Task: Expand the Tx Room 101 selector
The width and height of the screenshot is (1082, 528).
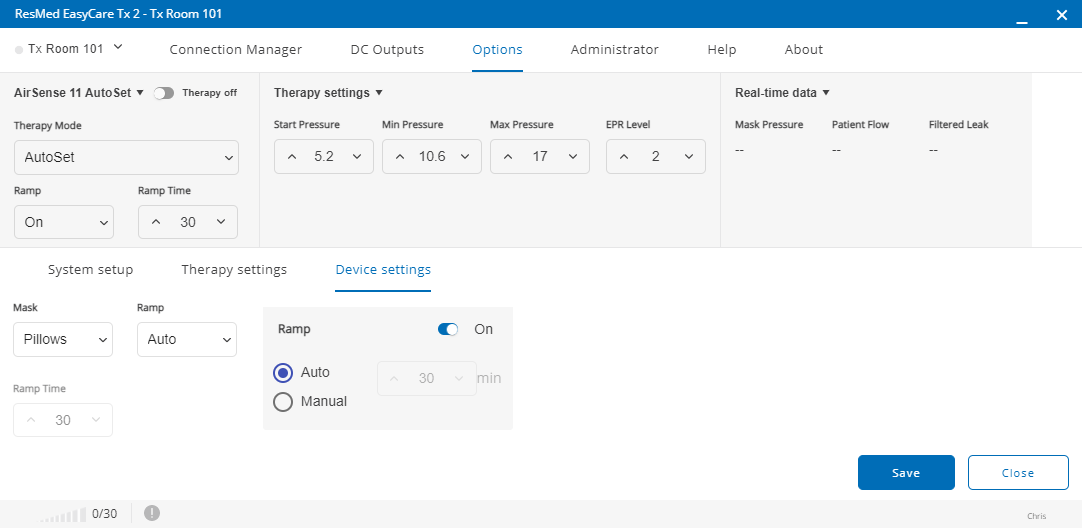Action: coord(118,47)
